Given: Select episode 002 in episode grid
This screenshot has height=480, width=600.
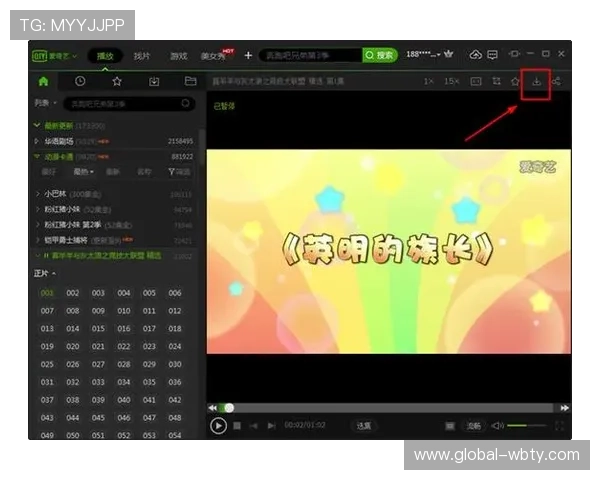Looking at the screenshot, I should click(x=73, y=293).
